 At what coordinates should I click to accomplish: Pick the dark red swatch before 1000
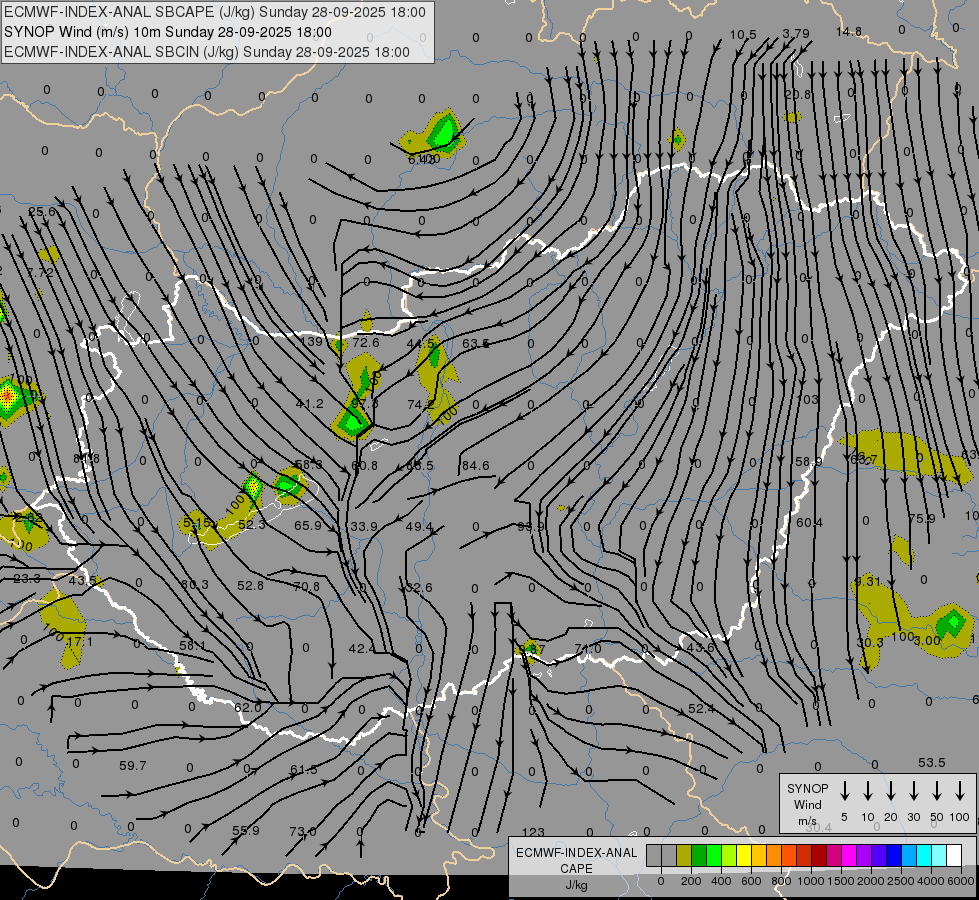804,856
